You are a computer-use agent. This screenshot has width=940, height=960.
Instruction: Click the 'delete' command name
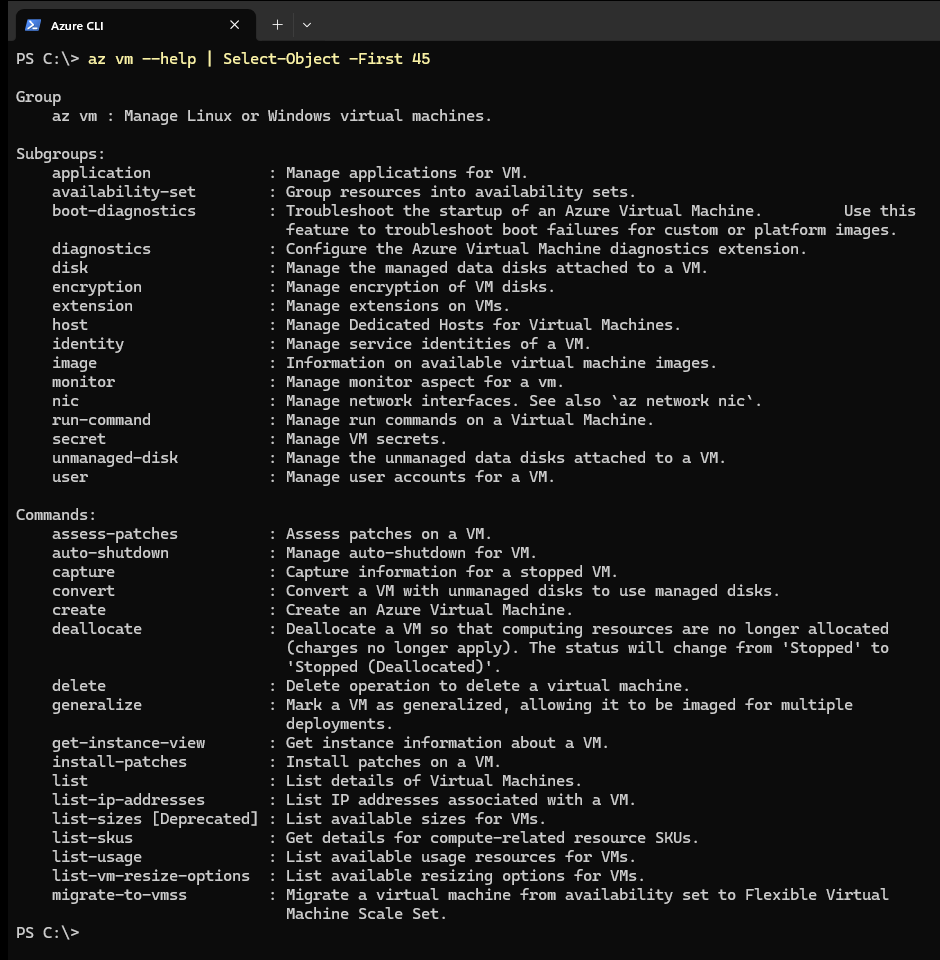79,686
